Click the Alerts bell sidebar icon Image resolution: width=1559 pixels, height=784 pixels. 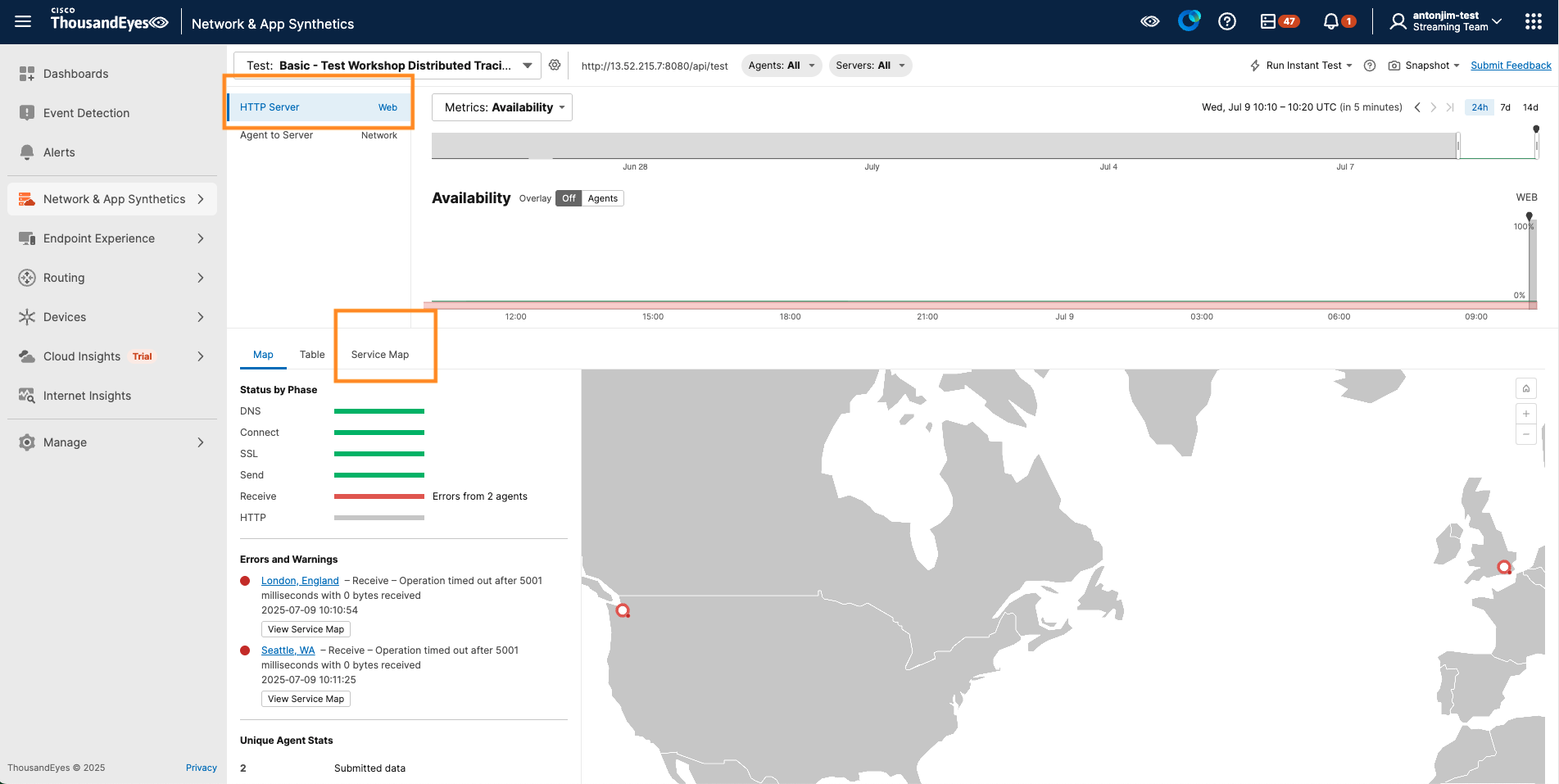(27, 152)
